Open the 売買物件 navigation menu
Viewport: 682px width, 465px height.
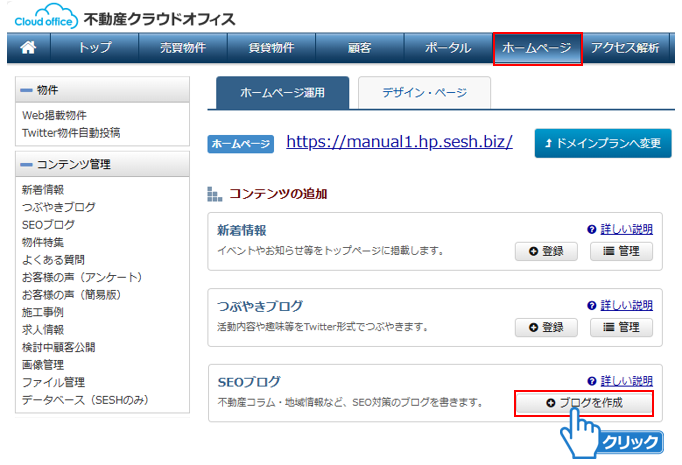pyautogui.click(x=184, y=48)
